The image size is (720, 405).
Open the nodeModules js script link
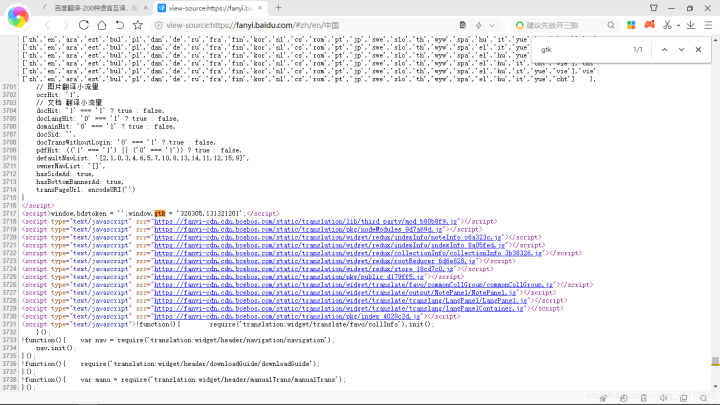pyautogui.click(x=298, y=229)
